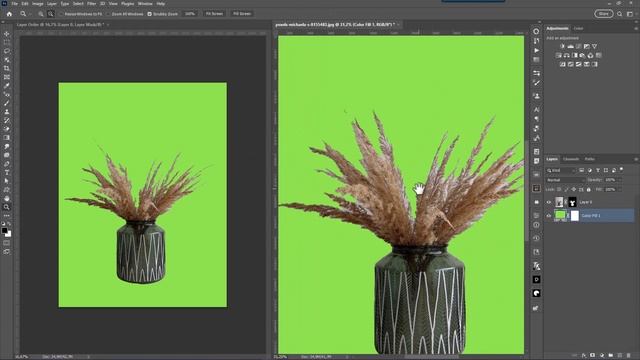Open the File menu
This screenshot has height=360, width=640.
point(15,4)
